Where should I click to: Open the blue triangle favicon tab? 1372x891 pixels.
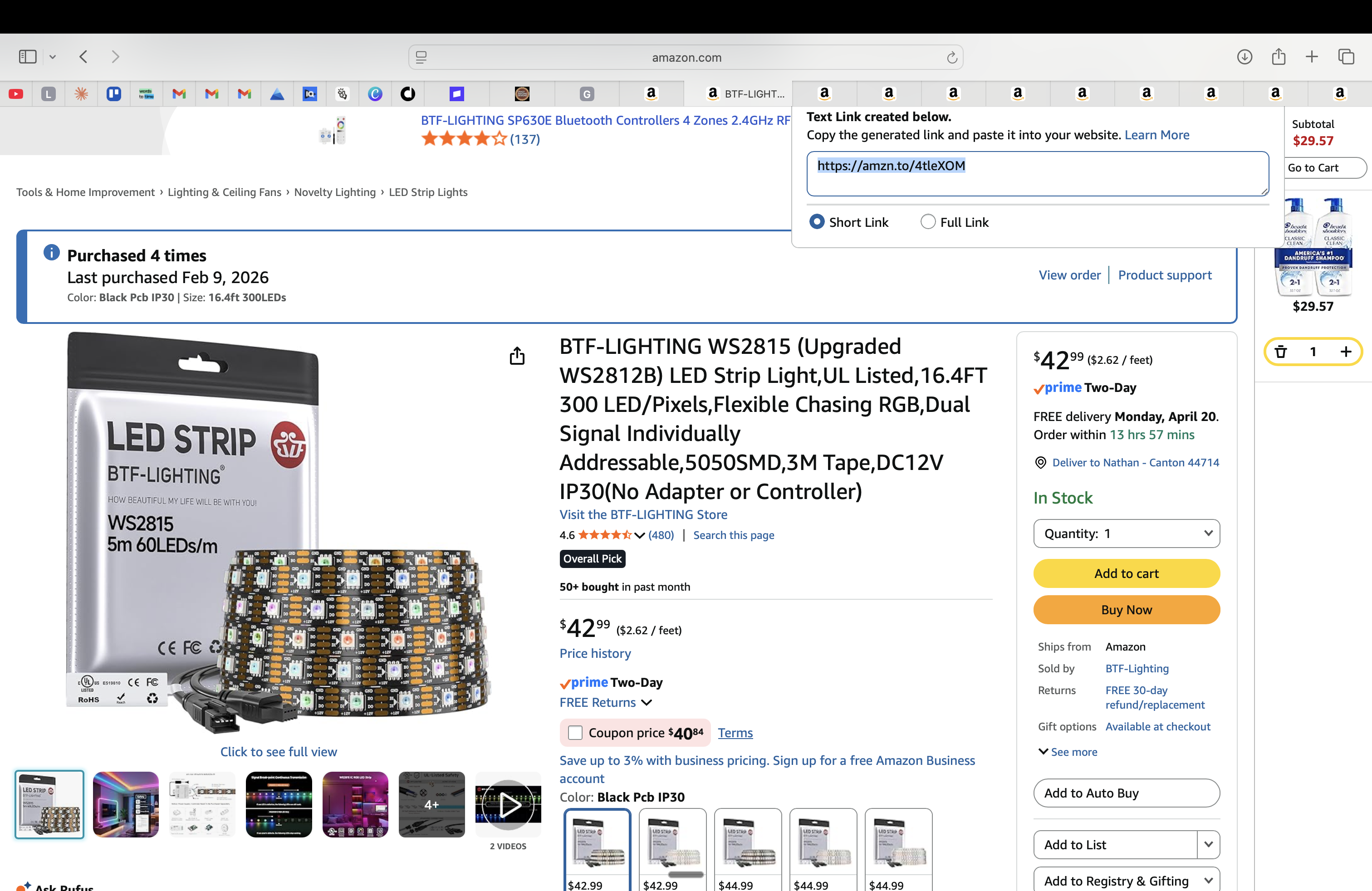coord(277,94)
